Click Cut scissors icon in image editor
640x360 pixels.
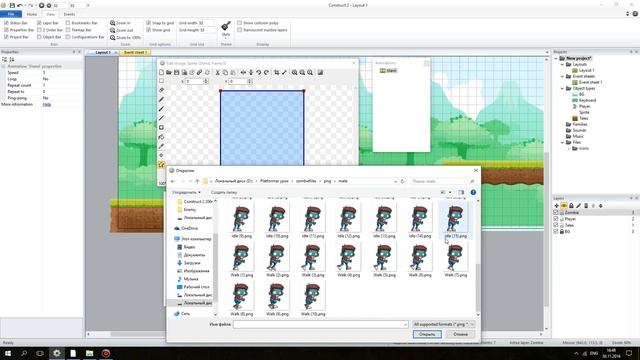point(218,72)
